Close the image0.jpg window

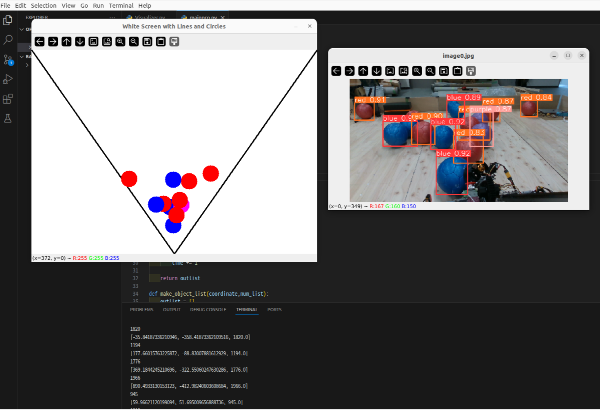tap(582, 55)
